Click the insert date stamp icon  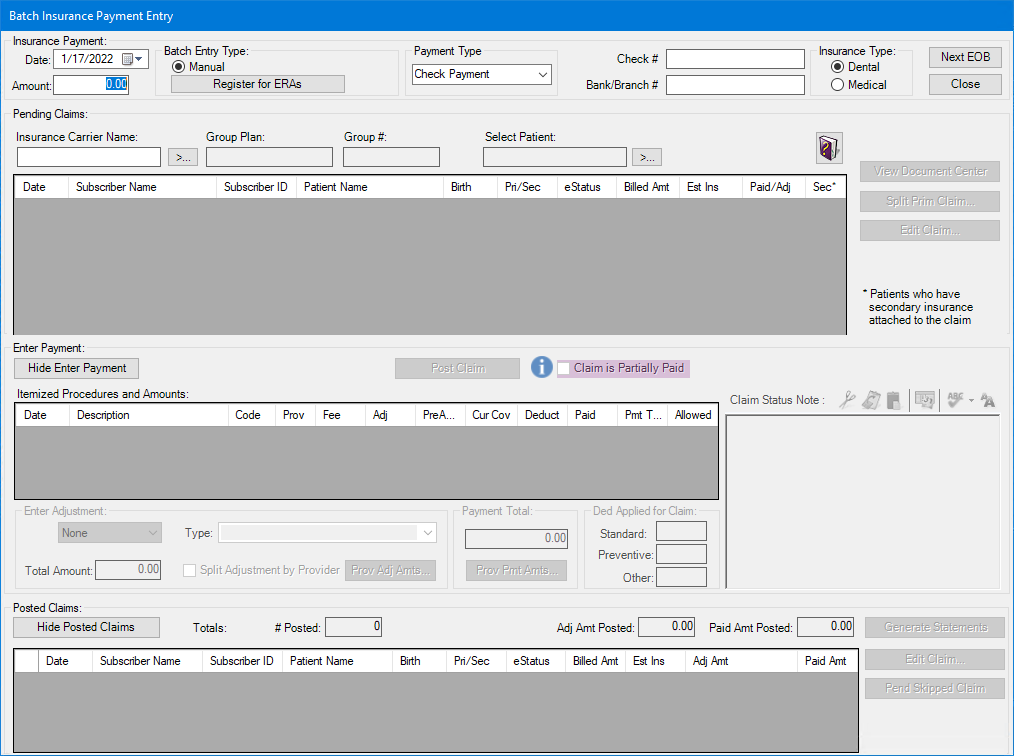click(925, 400)
